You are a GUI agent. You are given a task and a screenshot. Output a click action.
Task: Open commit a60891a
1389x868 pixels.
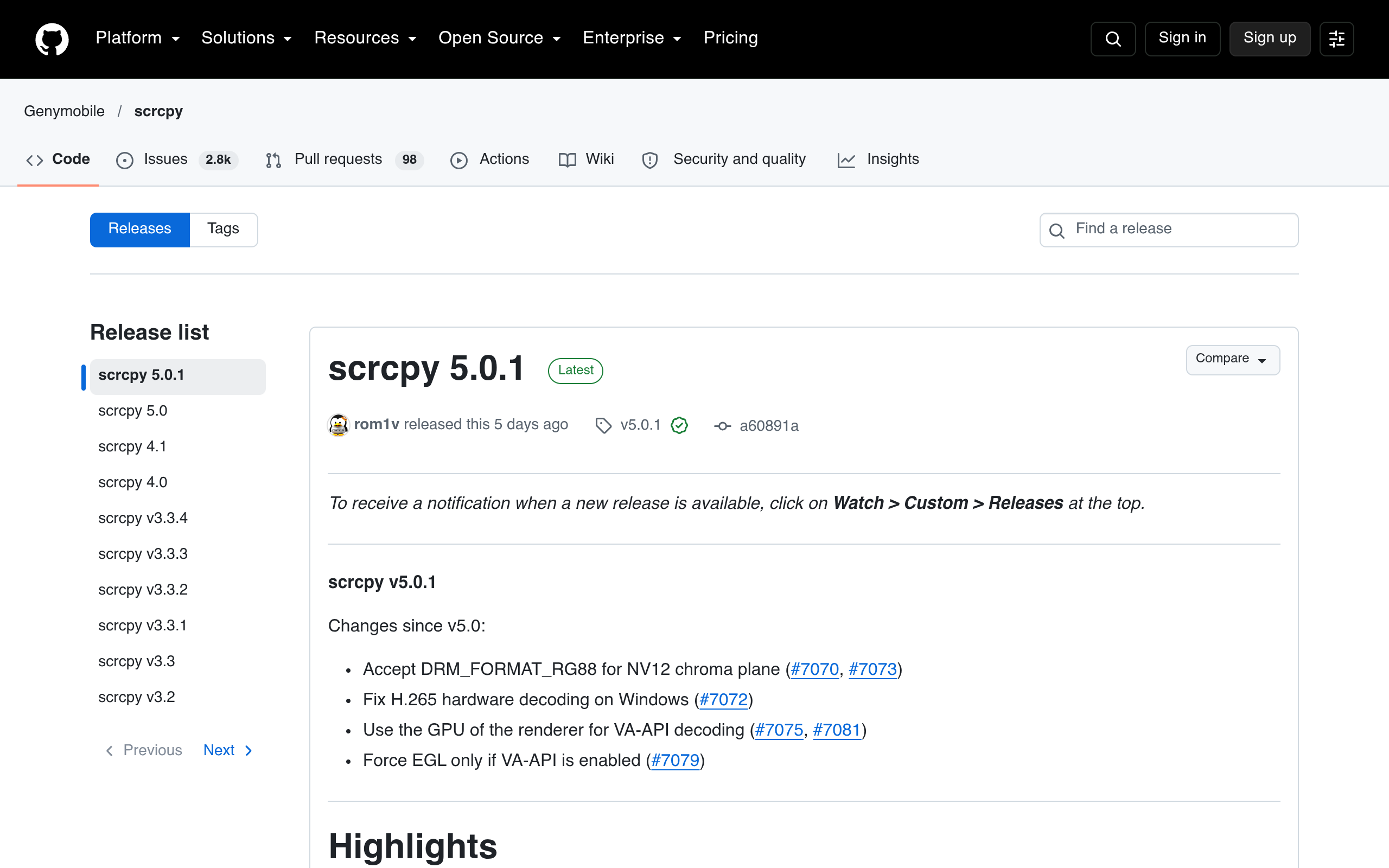(x=768, y=426)
